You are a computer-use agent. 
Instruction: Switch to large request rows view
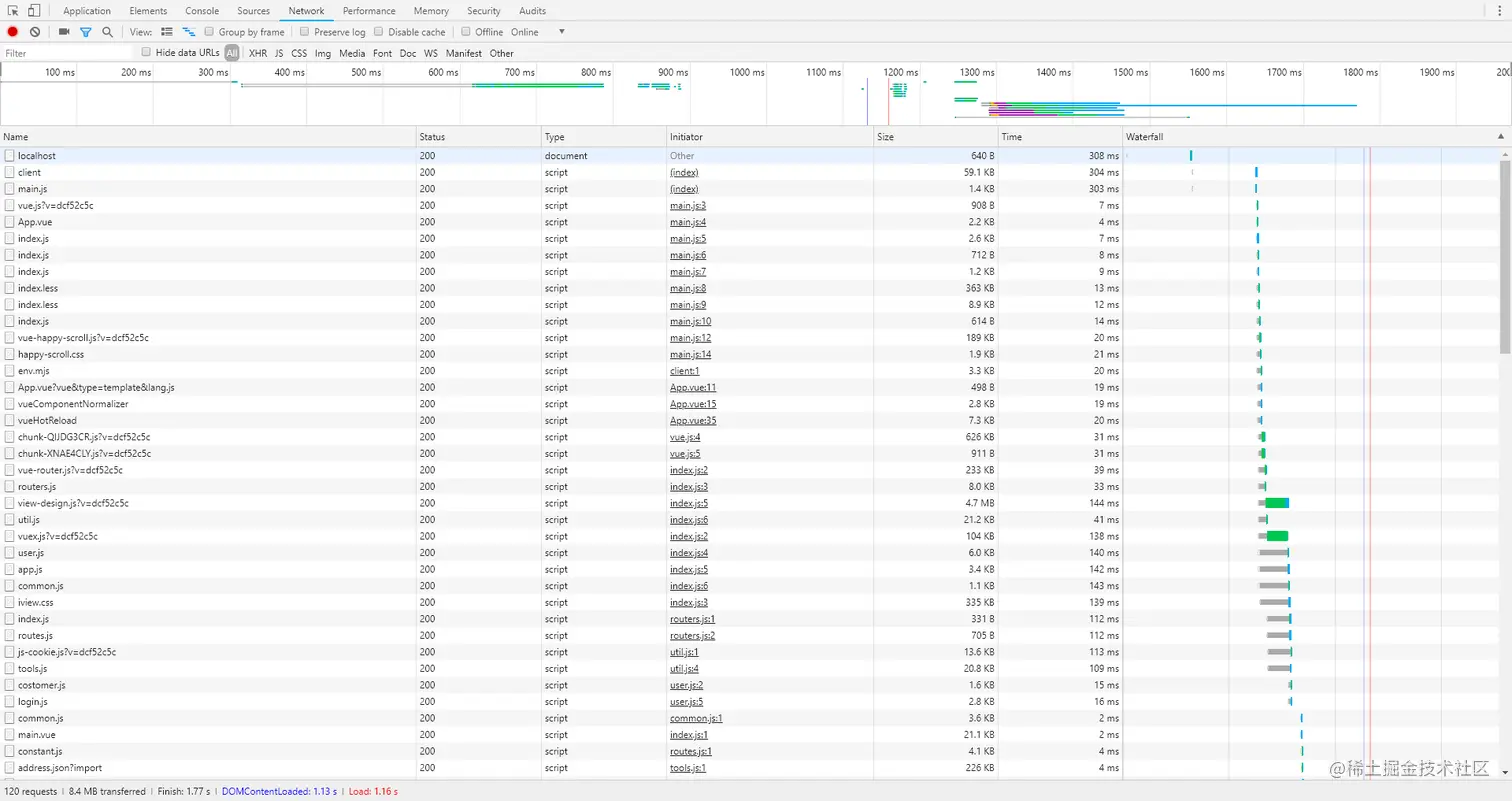pos(167,32)
